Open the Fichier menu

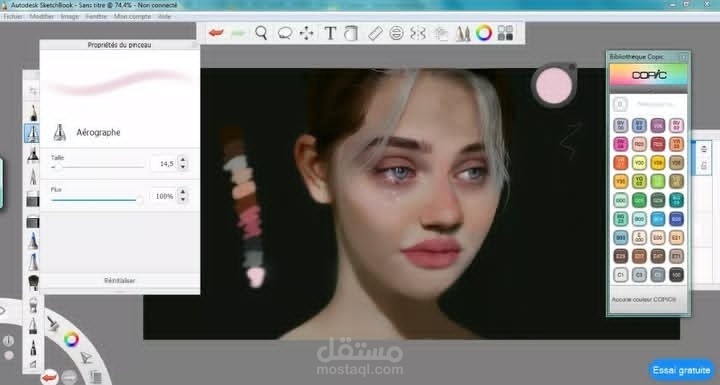point(13,17)
